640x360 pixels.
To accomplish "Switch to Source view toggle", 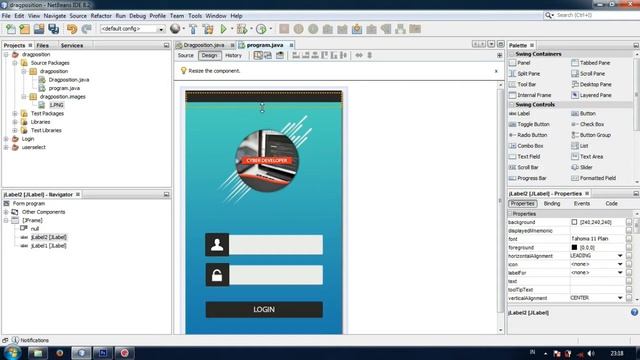I will click(x=186, y=56).
